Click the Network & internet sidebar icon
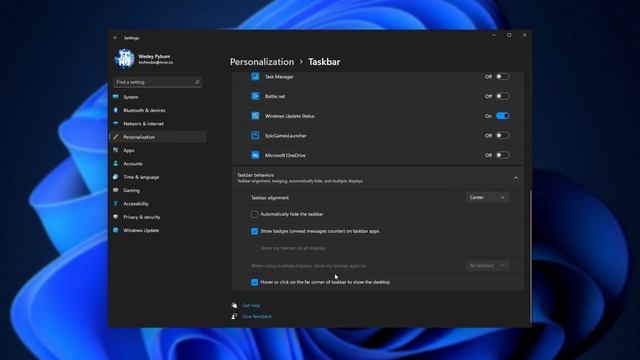 [x=116, y=123]
